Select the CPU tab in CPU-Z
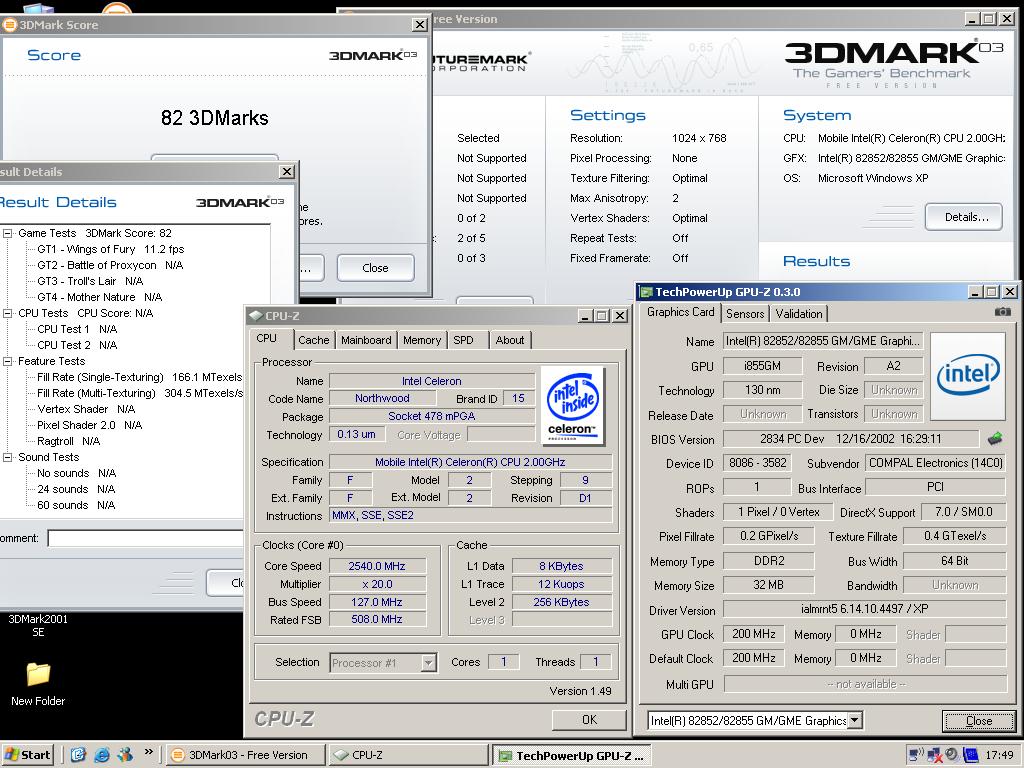This screenshot has height=768, width=1024. (x=266, y=338)
